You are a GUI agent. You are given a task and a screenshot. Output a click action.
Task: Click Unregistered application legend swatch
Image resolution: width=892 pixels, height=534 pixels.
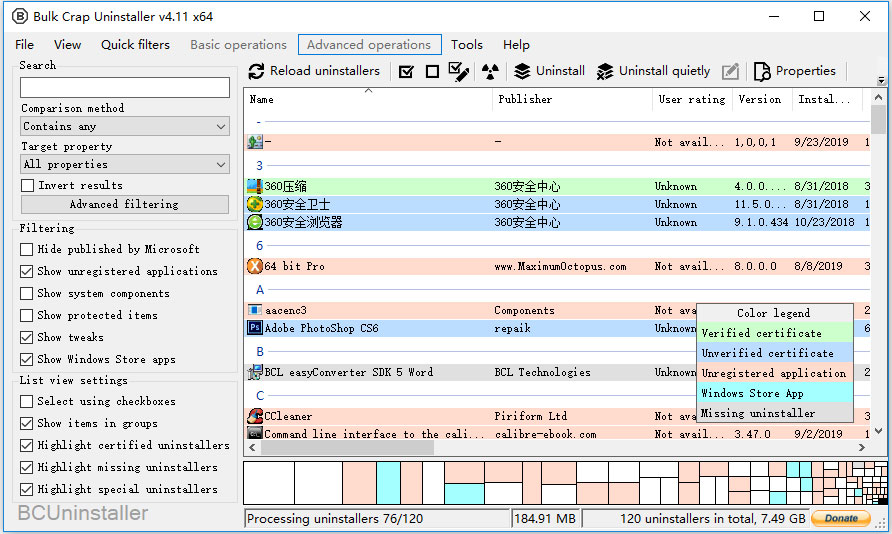(x=774, y=373)
